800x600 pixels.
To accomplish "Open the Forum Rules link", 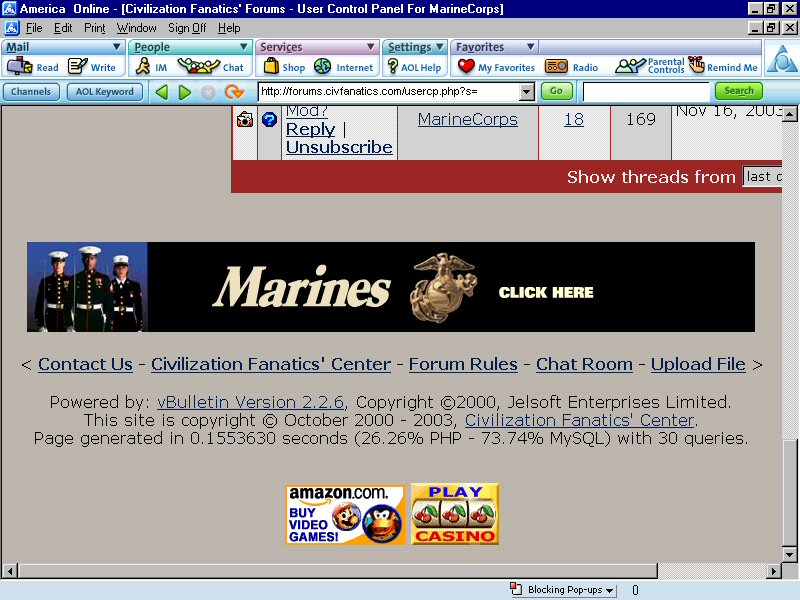I will click(463, 364).
